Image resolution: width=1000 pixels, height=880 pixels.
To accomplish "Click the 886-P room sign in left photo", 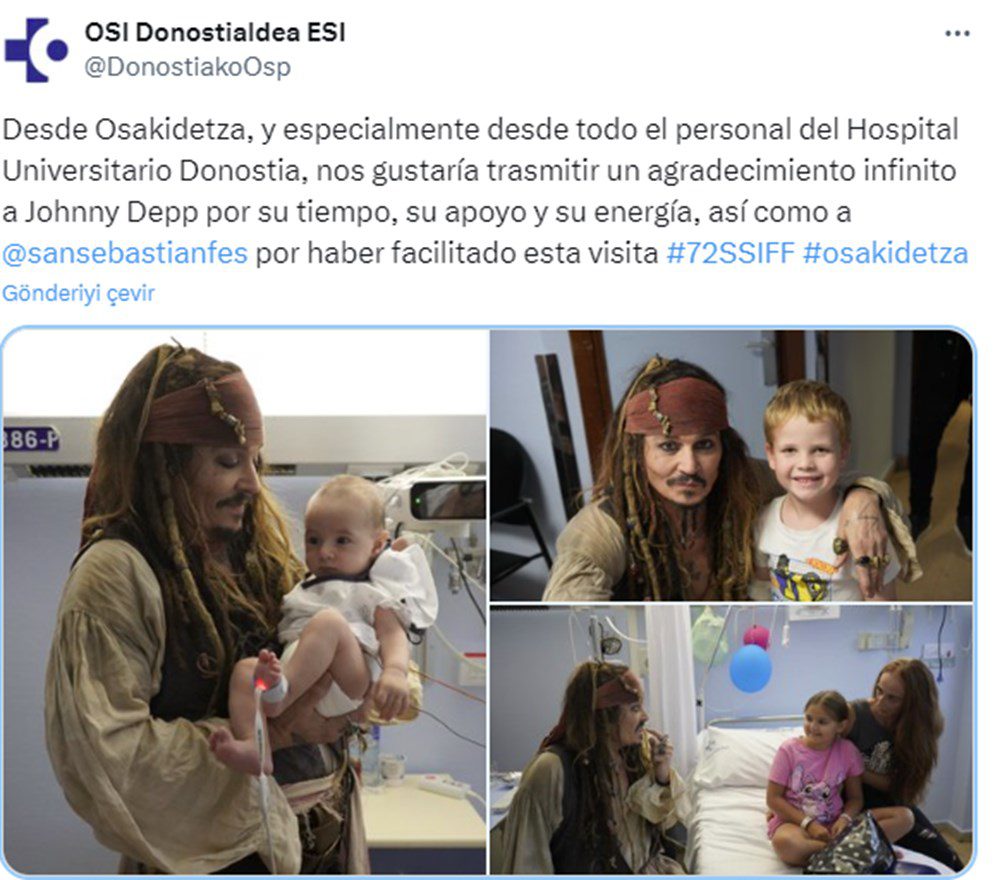I will [31, 439].
